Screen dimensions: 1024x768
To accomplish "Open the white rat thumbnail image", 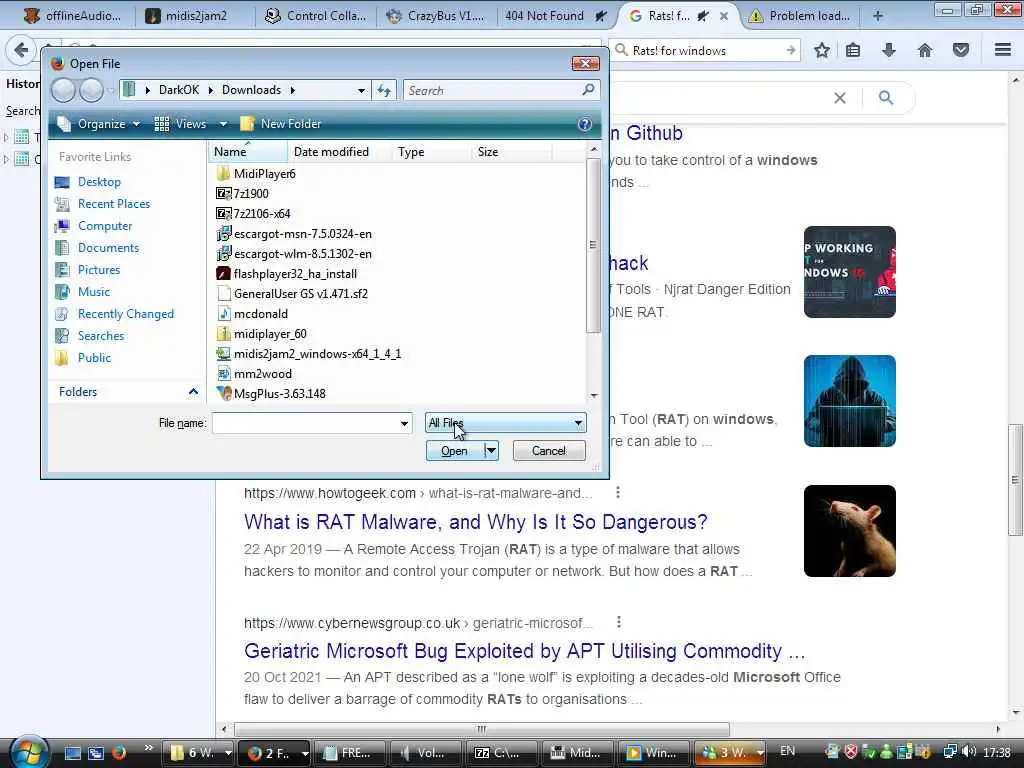I will coord(850,531).
